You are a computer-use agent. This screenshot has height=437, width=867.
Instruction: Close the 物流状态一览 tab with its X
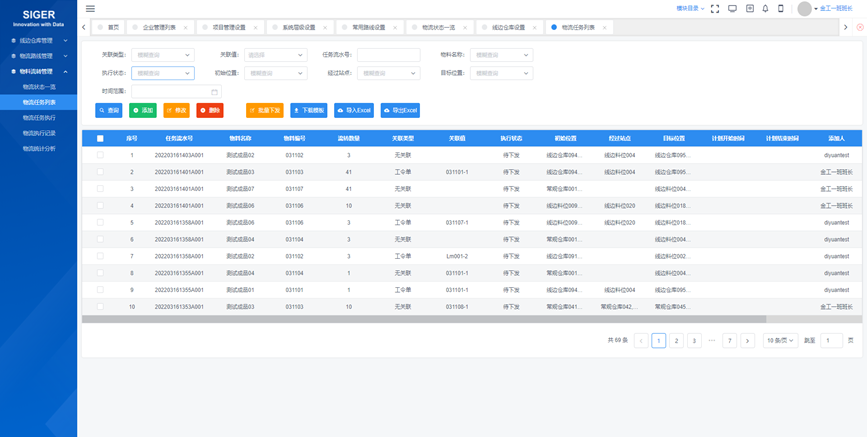[x=465, y=27]
